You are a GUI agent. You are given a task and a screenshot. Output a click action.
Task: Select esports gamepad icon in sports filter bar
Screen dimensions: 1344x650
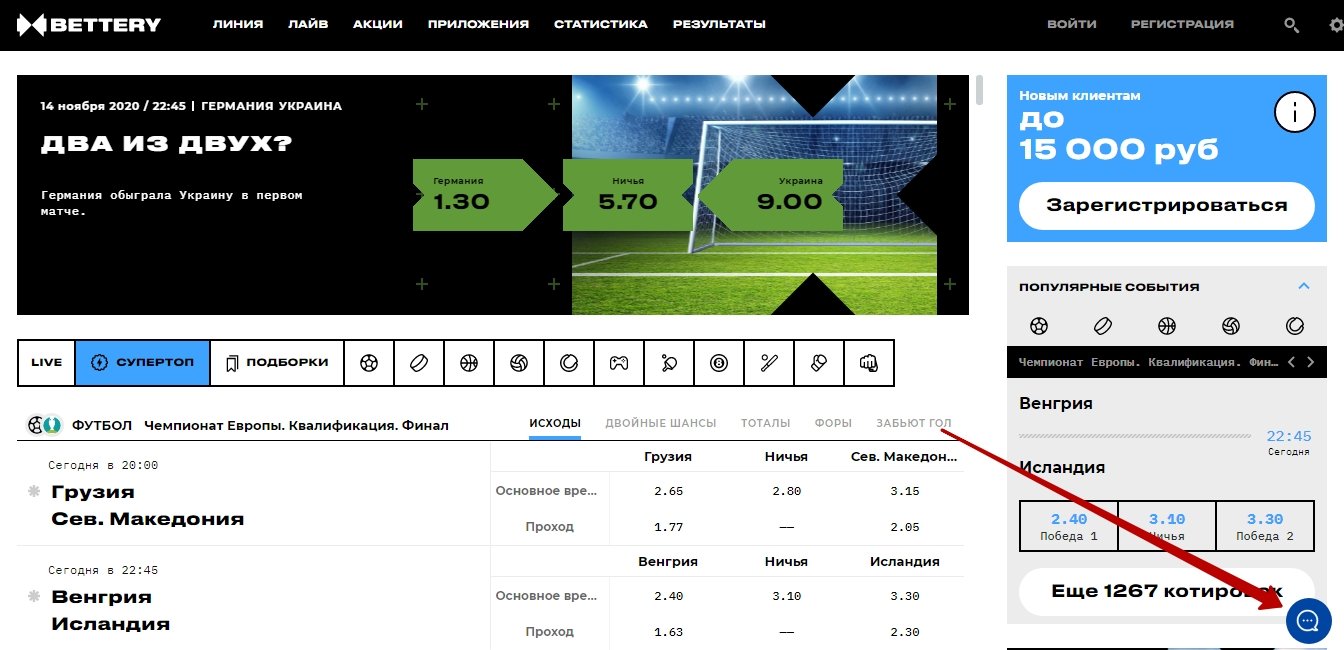click(619, 363)
